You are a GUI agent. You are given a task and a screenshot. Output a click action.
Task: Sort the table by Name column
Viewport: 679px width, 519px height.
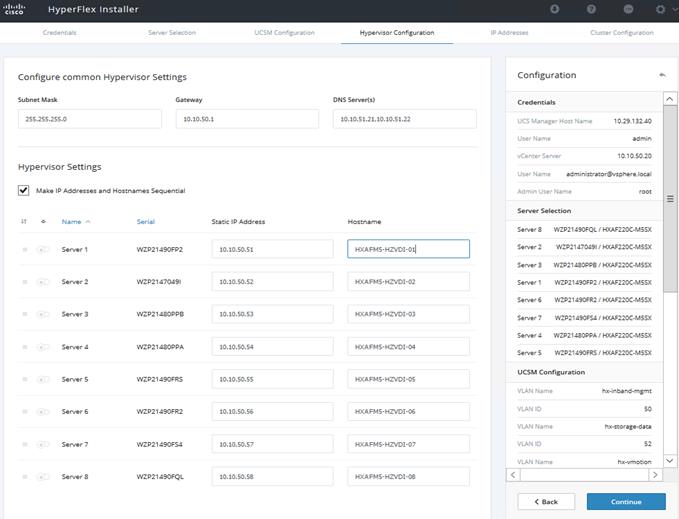pyautogui.click(x=71, y=222)
